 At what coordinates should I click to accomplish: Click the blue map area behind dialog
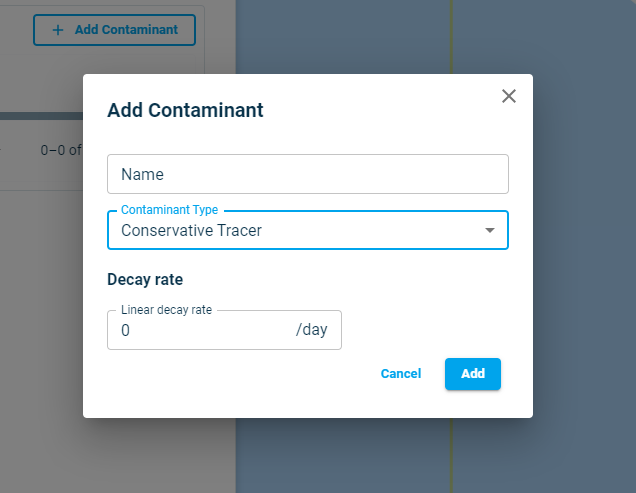coord(580,250)
